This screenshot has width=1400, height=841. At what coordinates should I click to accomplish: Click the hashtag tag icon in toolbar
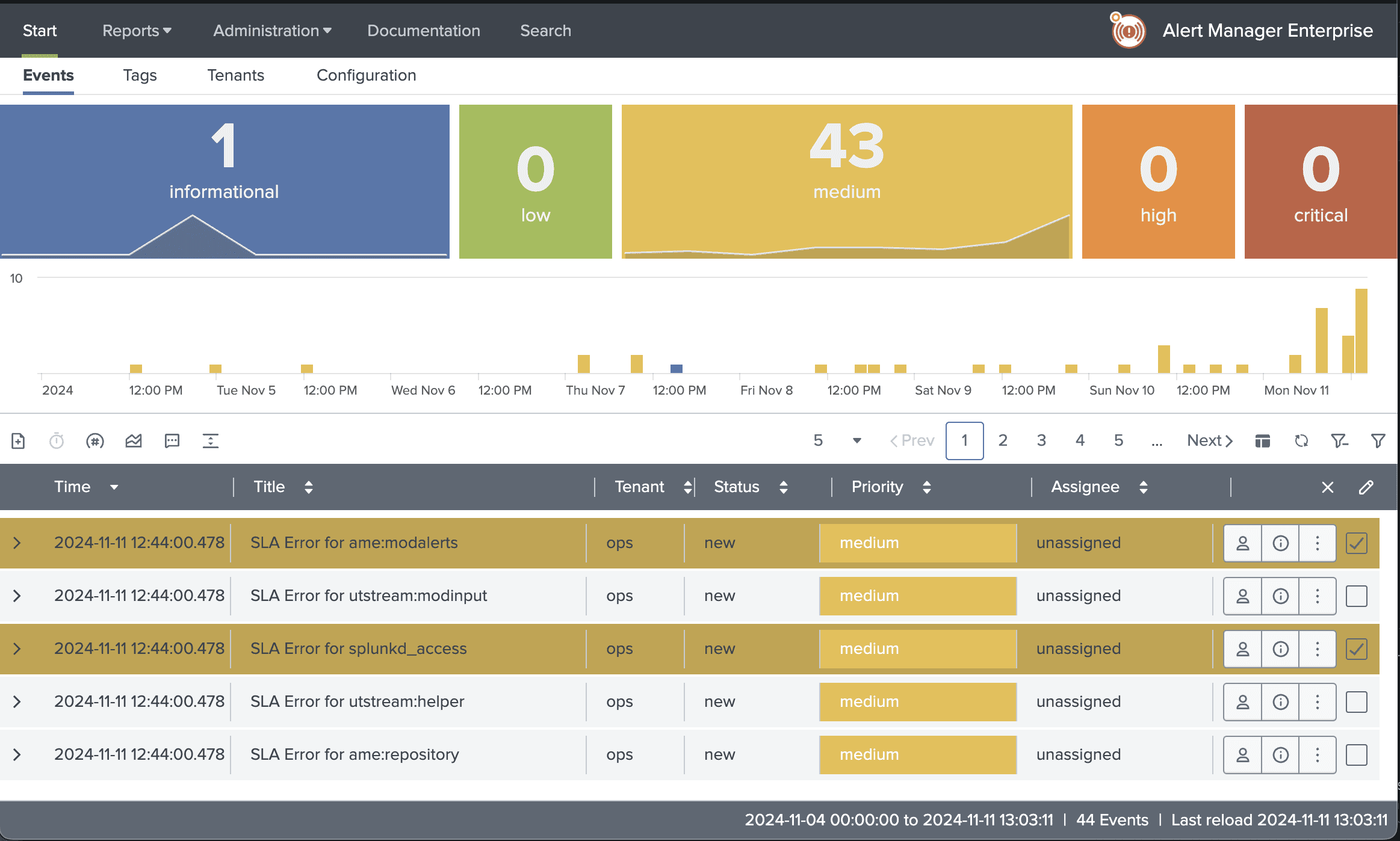click(95, 441)
